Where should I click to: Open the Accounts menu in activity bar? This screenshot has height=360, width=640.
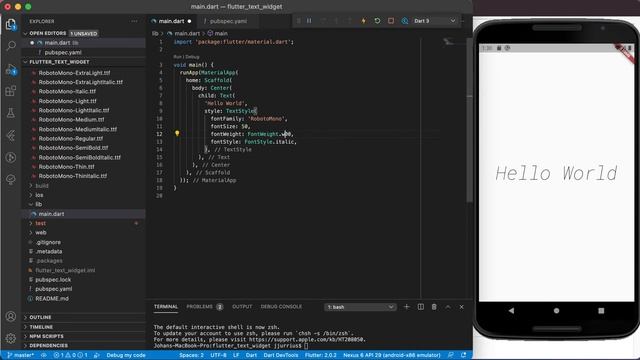tap(11, 316)
